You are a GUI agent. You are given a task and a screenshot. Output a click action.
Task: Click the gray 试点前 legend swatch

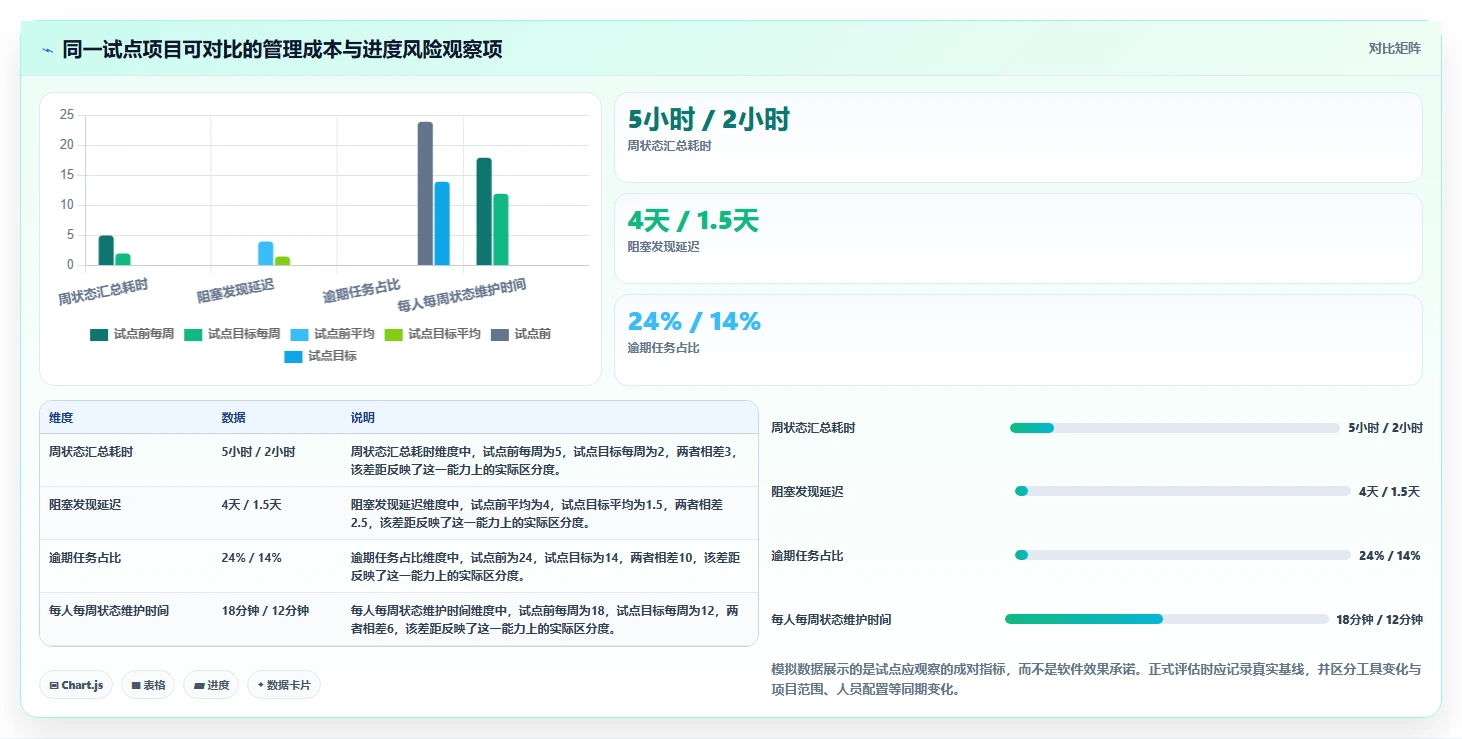499,335
